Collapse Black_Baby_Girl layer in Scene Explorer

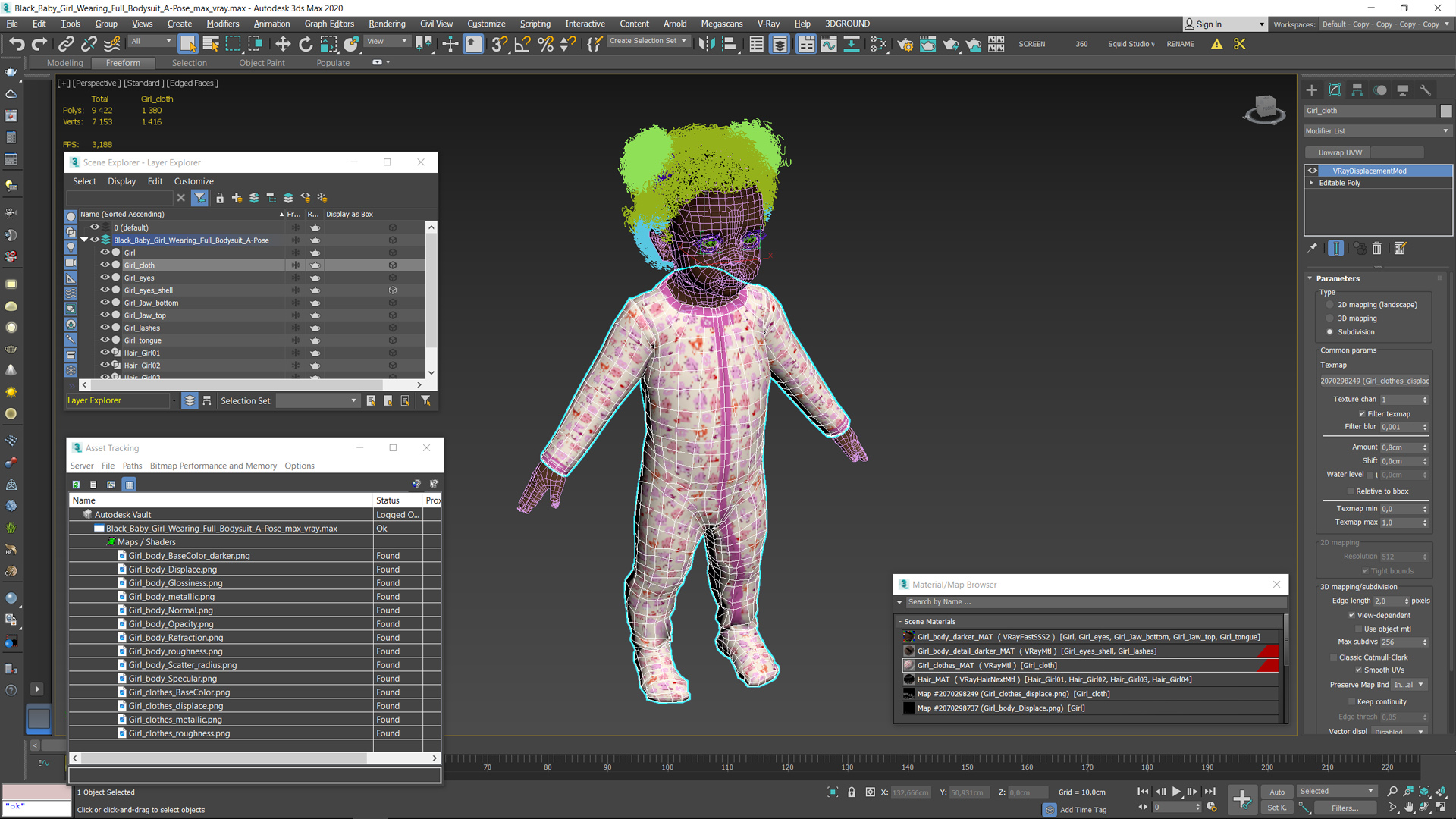click(84, 240)
